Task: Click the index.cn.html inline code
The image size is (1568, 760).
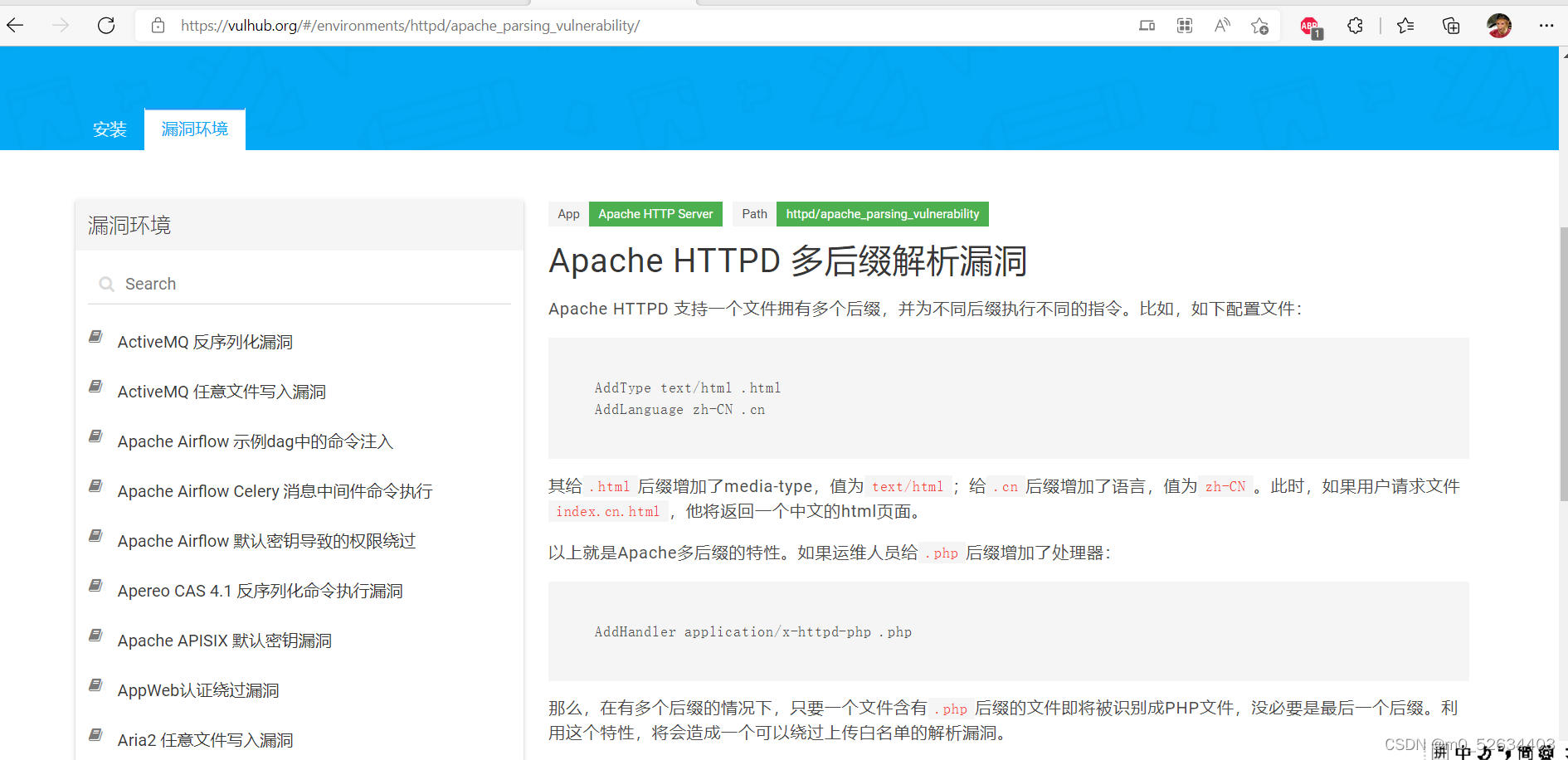Action: (608, 511)
